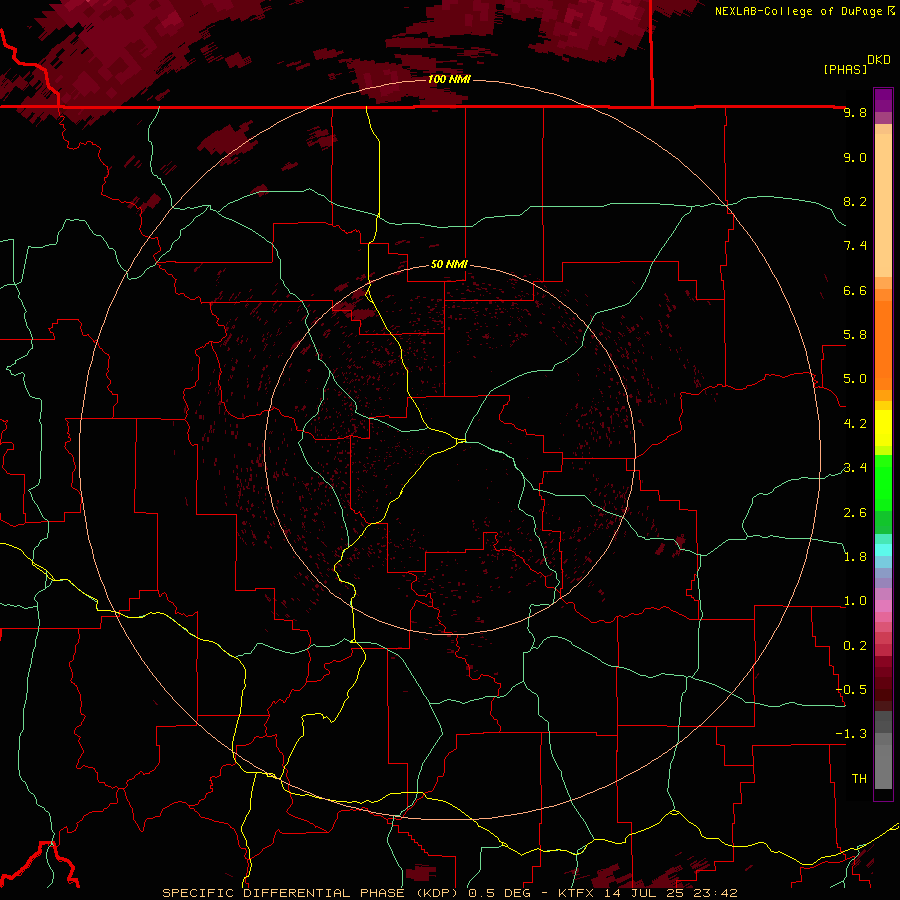The width and height of the screenshot is (900, 900).
Task: Click the NEXLAB-College of DuPage credit text
Action: pyautogui.click(x=800, y=11)
